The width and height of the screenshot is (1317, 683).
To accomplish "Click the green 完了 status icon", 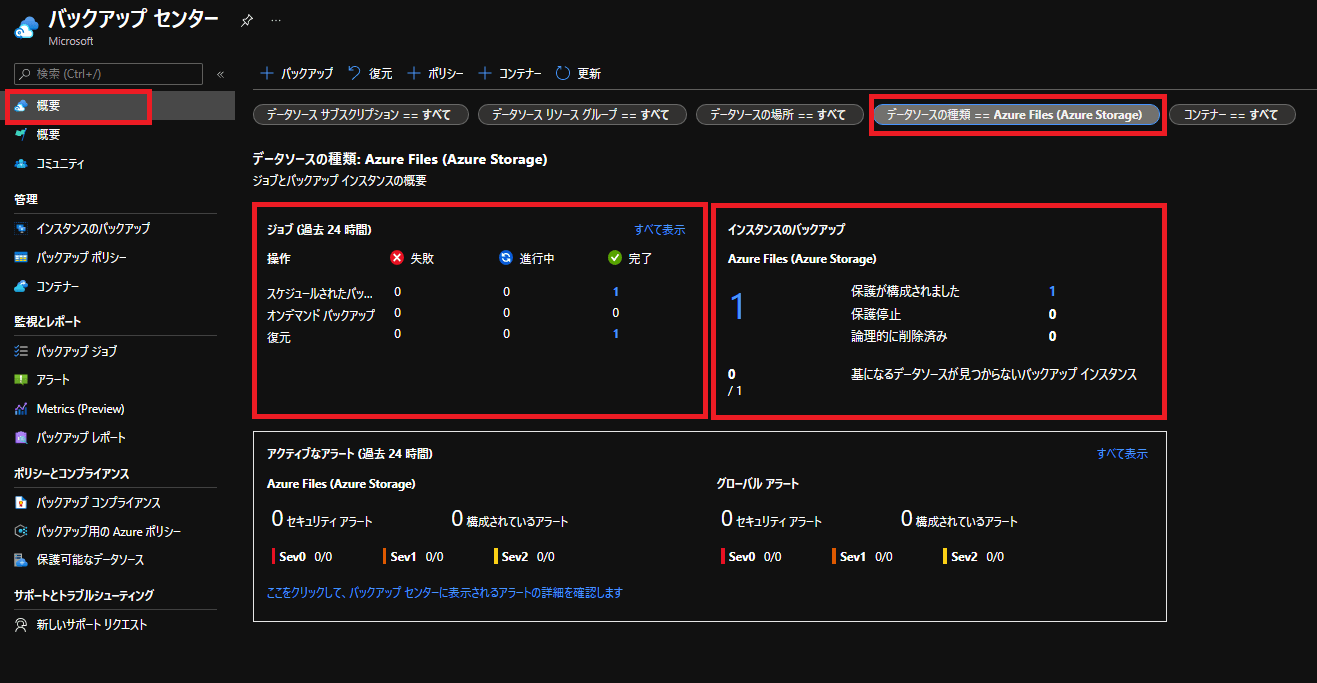I will click(615, 258).
